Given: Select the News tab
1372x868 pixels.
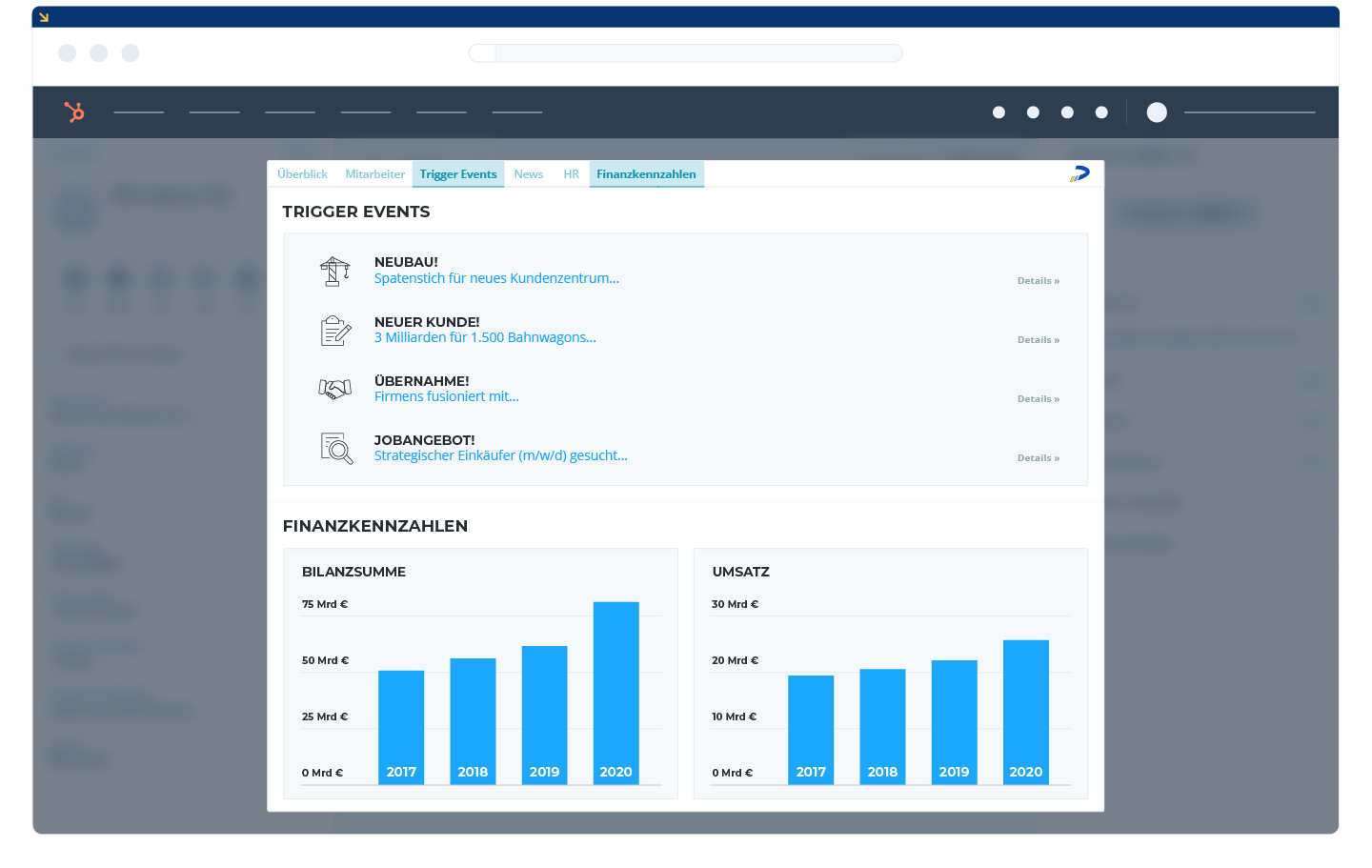Looking at the screenshot, I should tap(528, 173).
